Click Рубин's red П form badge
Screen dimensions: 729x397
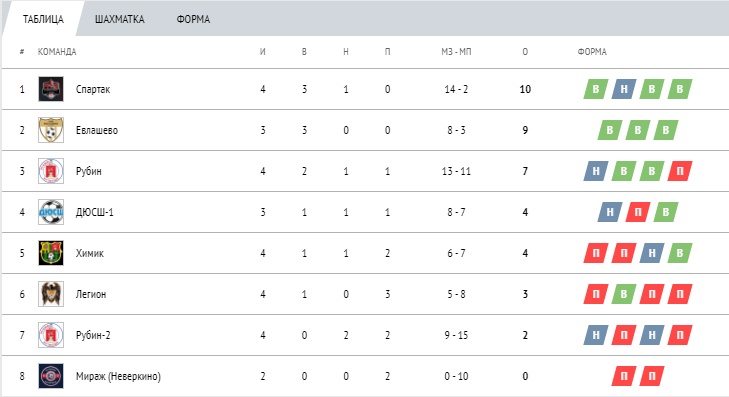click(x=680, y=171)
